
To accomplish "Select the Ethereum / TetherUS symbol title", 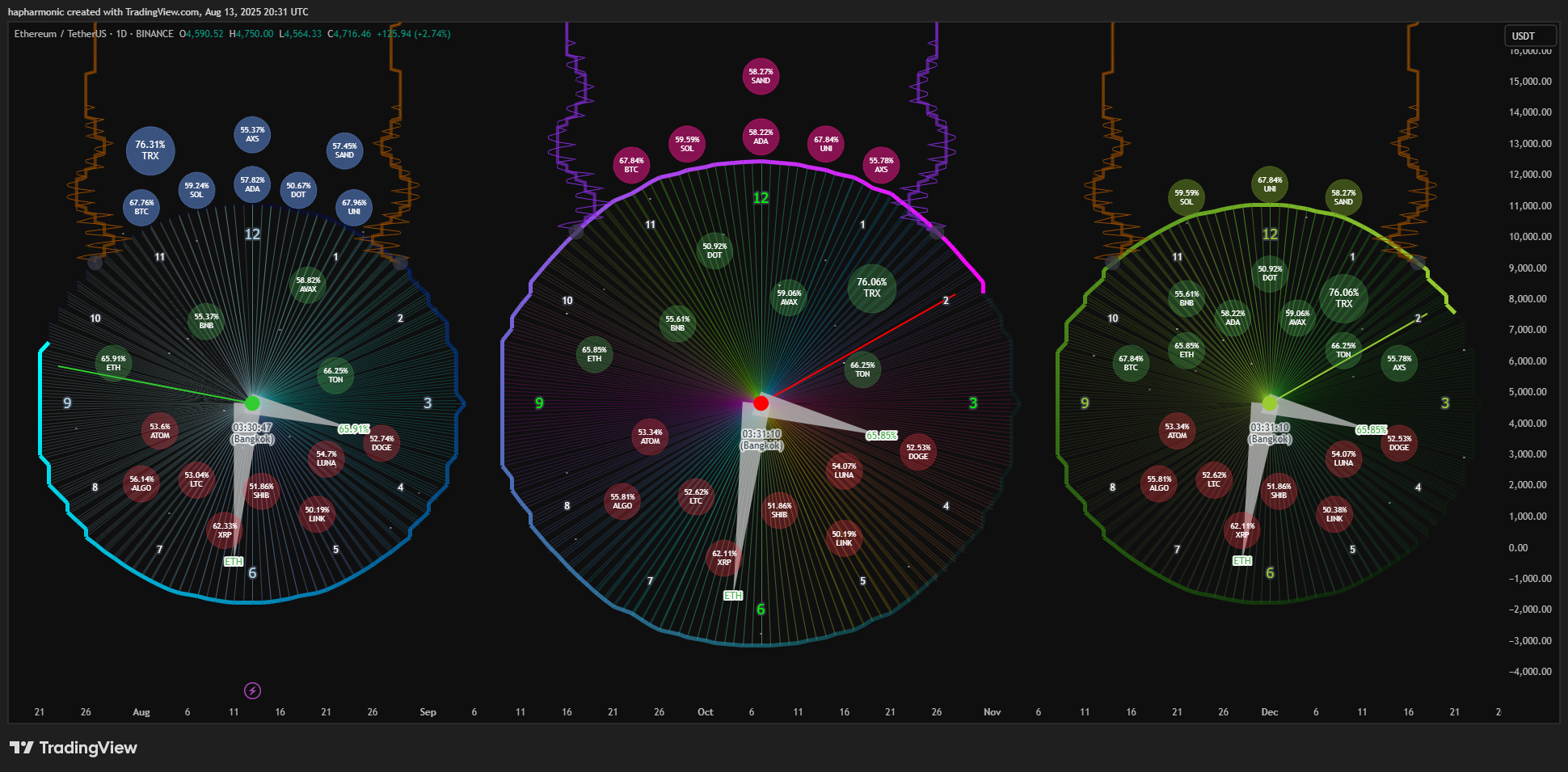I will click(60, 34).
